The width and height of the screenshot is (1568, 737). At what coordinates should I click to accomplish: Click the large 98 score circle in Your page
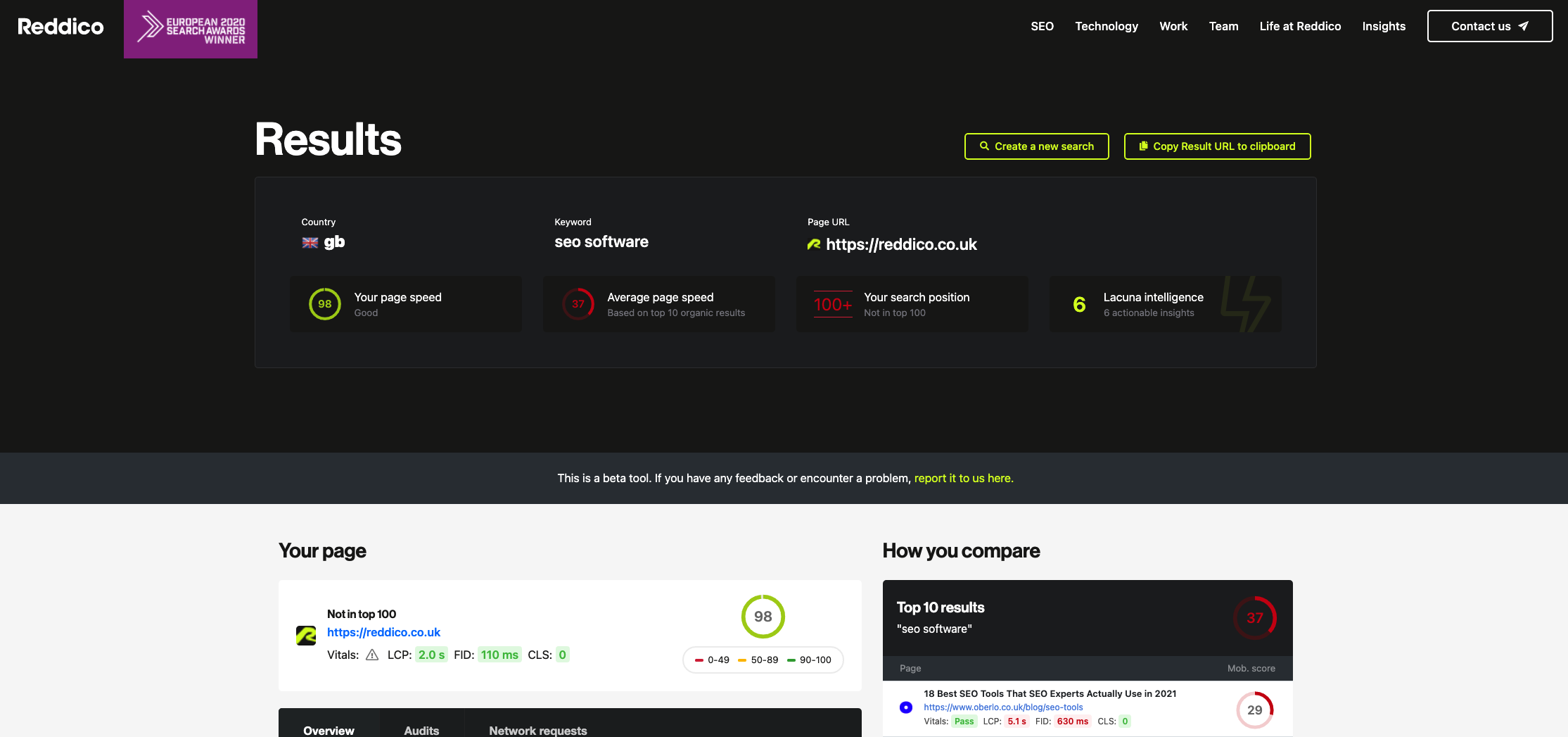[763, 617]
